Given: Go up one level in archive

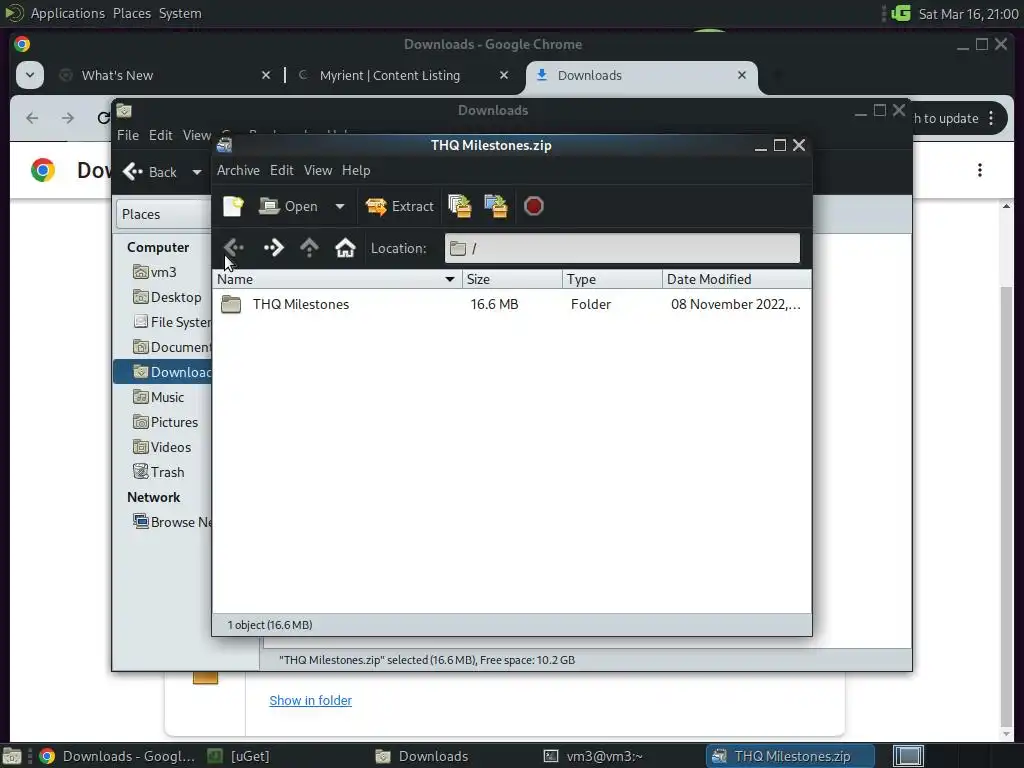Looking at the screenshot, I should [x=309, y=248].
